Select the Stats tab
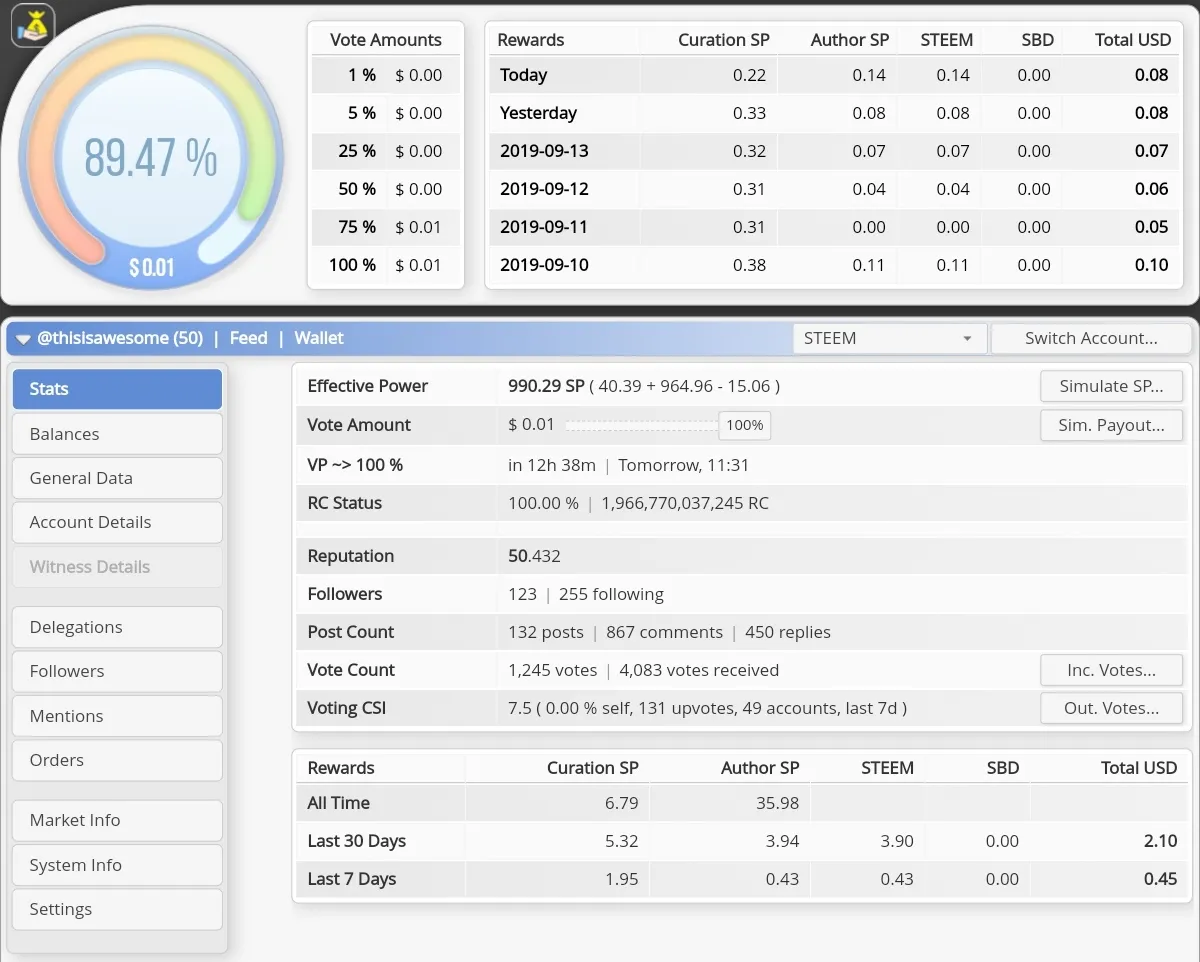Viewport: 1200px width, 962px height. [117, 389]
